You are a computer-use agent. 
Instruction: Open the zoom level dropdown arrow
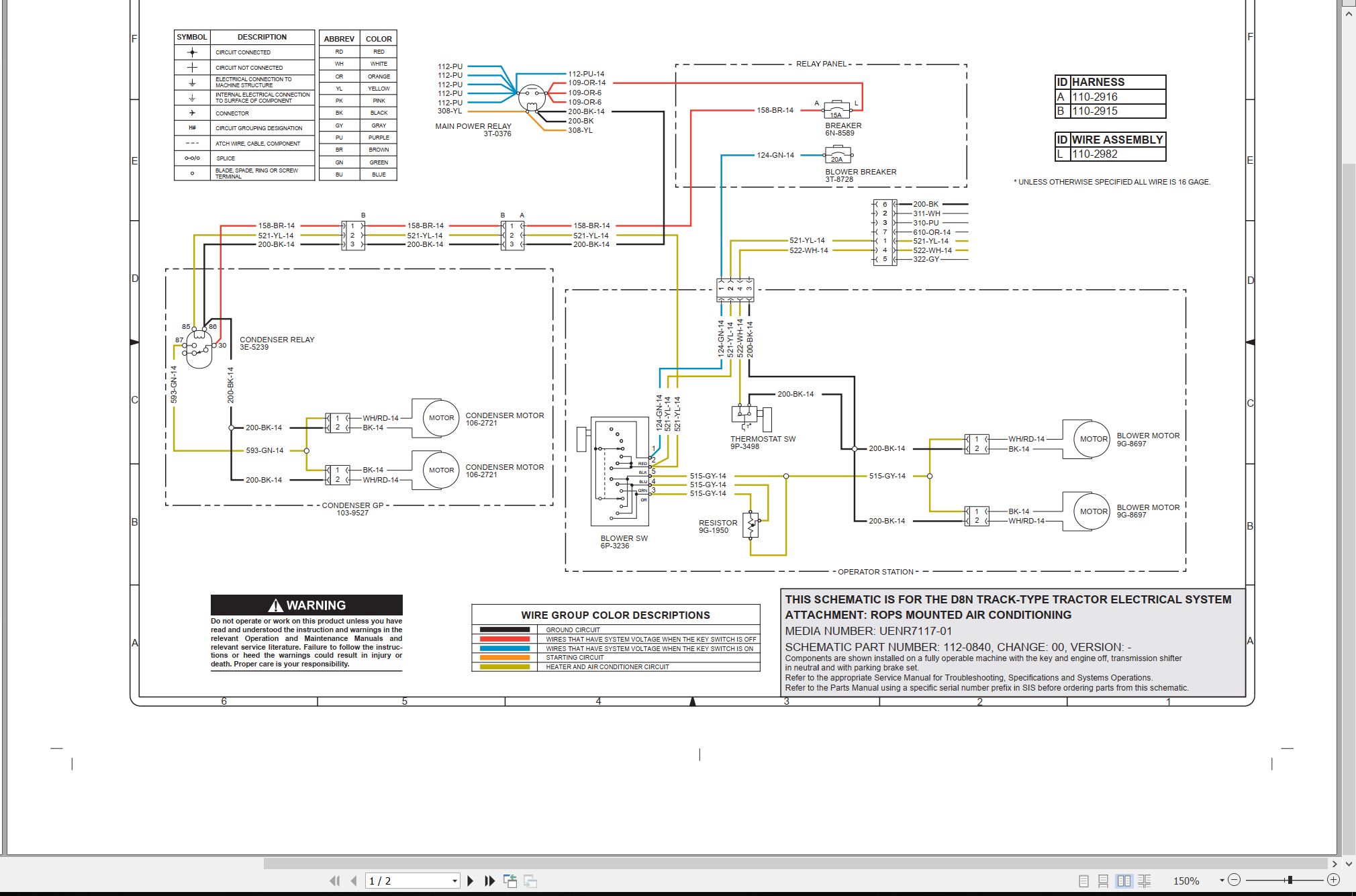pos(1221,881)
